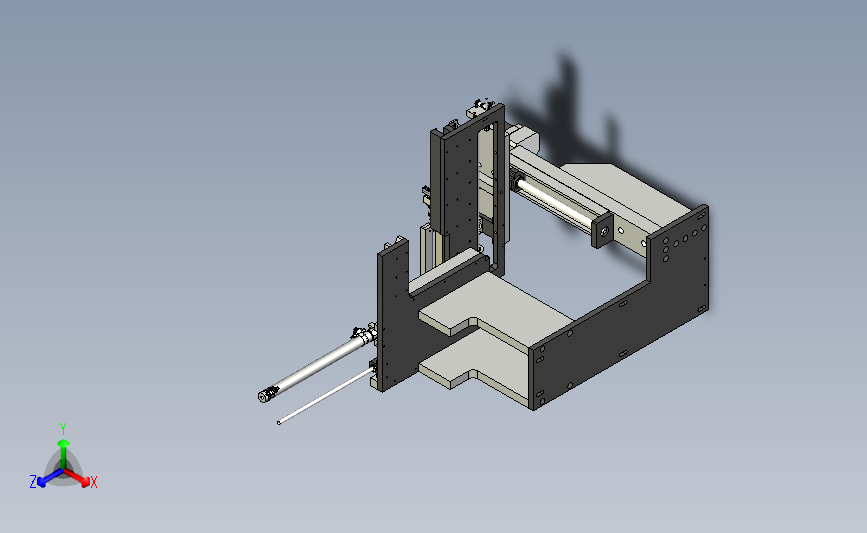This screenshot has height=533, width=867.
Task: Click the "Z" label on the orientation triad
Action: tap(33, 482)
